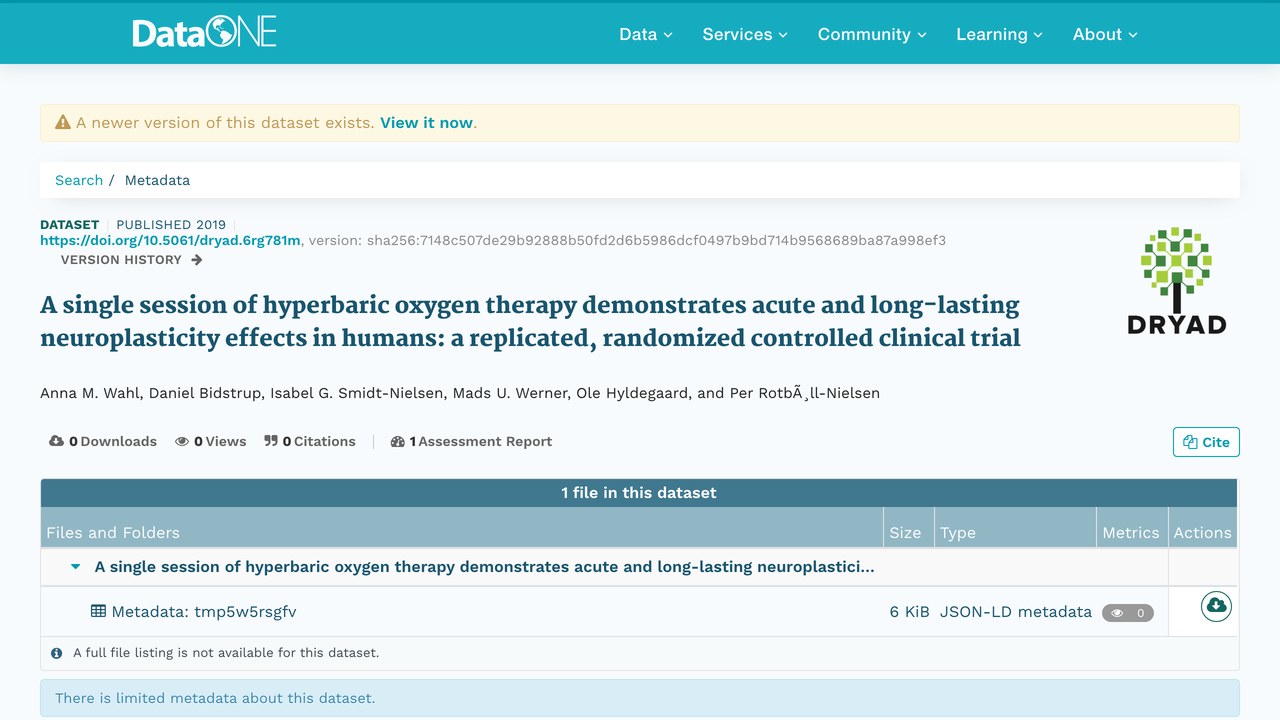The height and width of the screenshot is (720, 1280).
Task: Collapse the dataset folder triangle in file list
Action: [x=75, y=567]
